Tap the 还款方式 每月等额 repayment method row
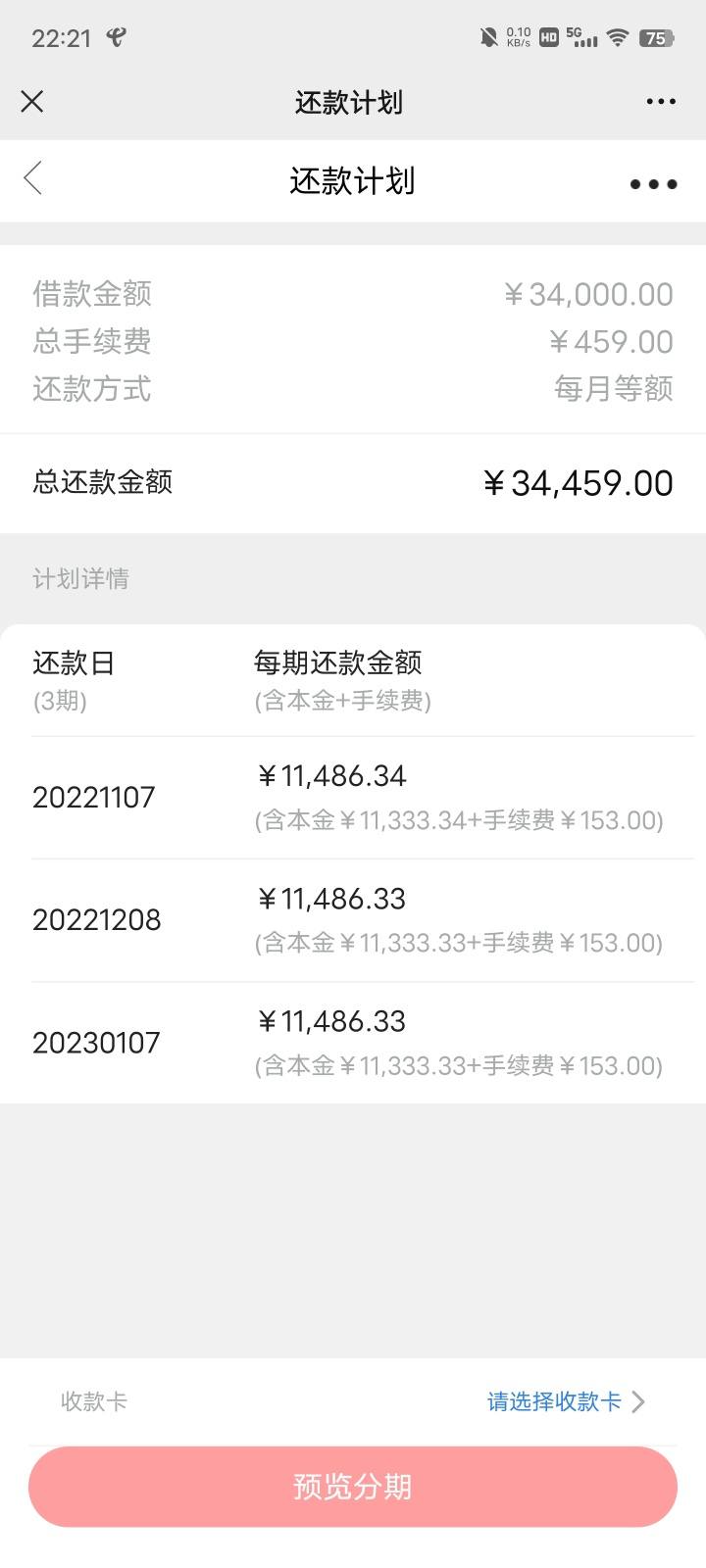 353,389
